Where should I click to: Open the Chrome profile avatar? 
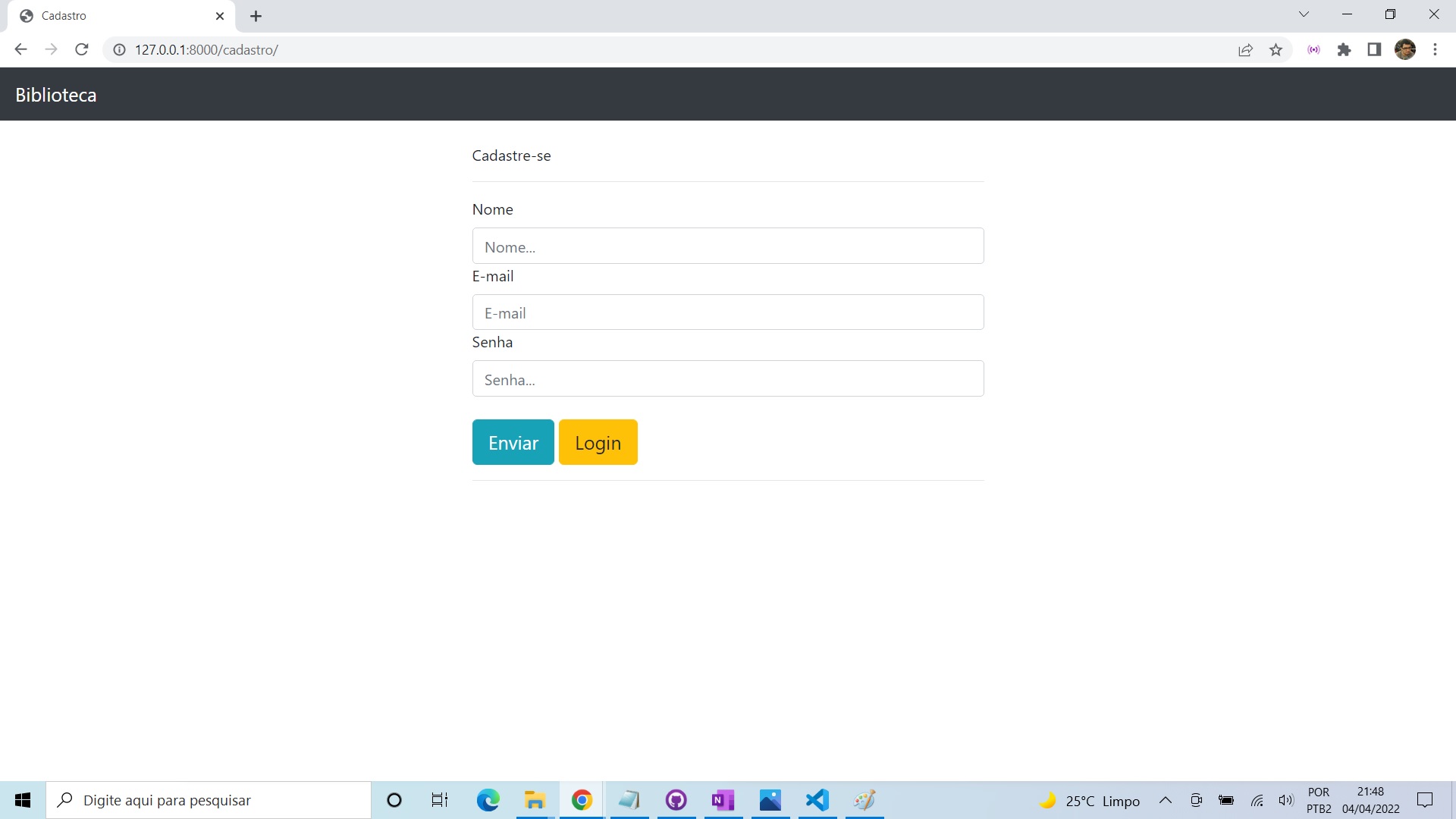pyautogui.click(x=1406, y=49)
